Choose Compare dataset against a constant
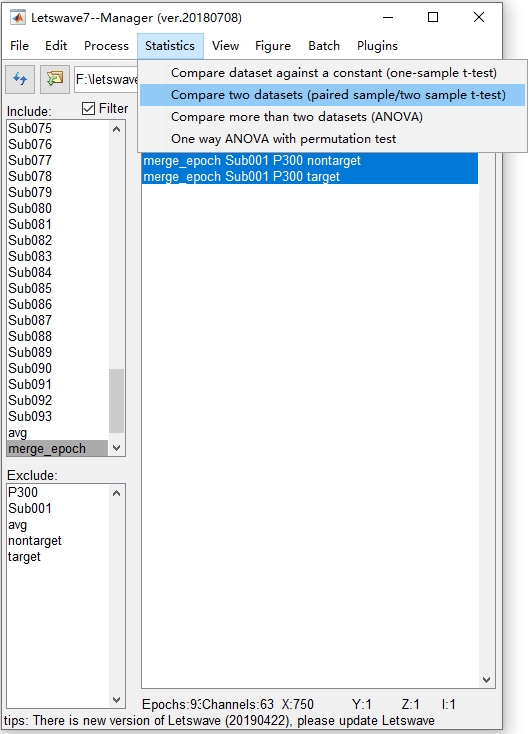This screenshot has height=734, width=529. (x=332, y=73)
